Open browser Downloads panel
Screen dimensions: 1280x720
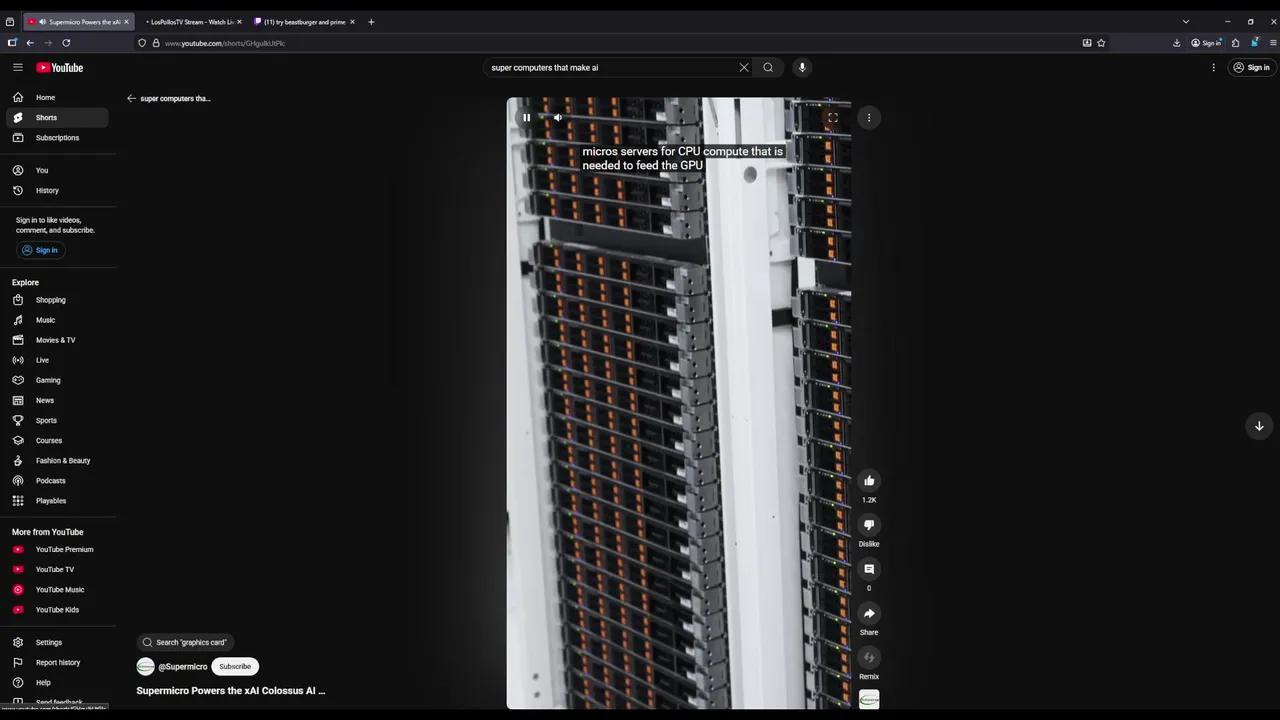coord(1177,43)
